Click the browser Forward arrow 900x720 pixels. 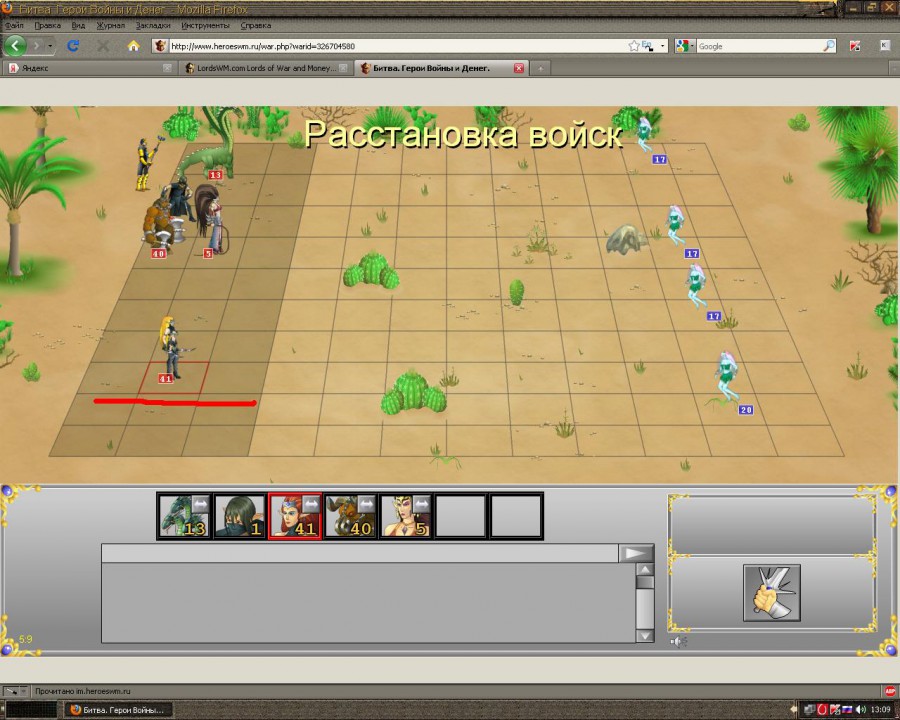coord(36,45)
